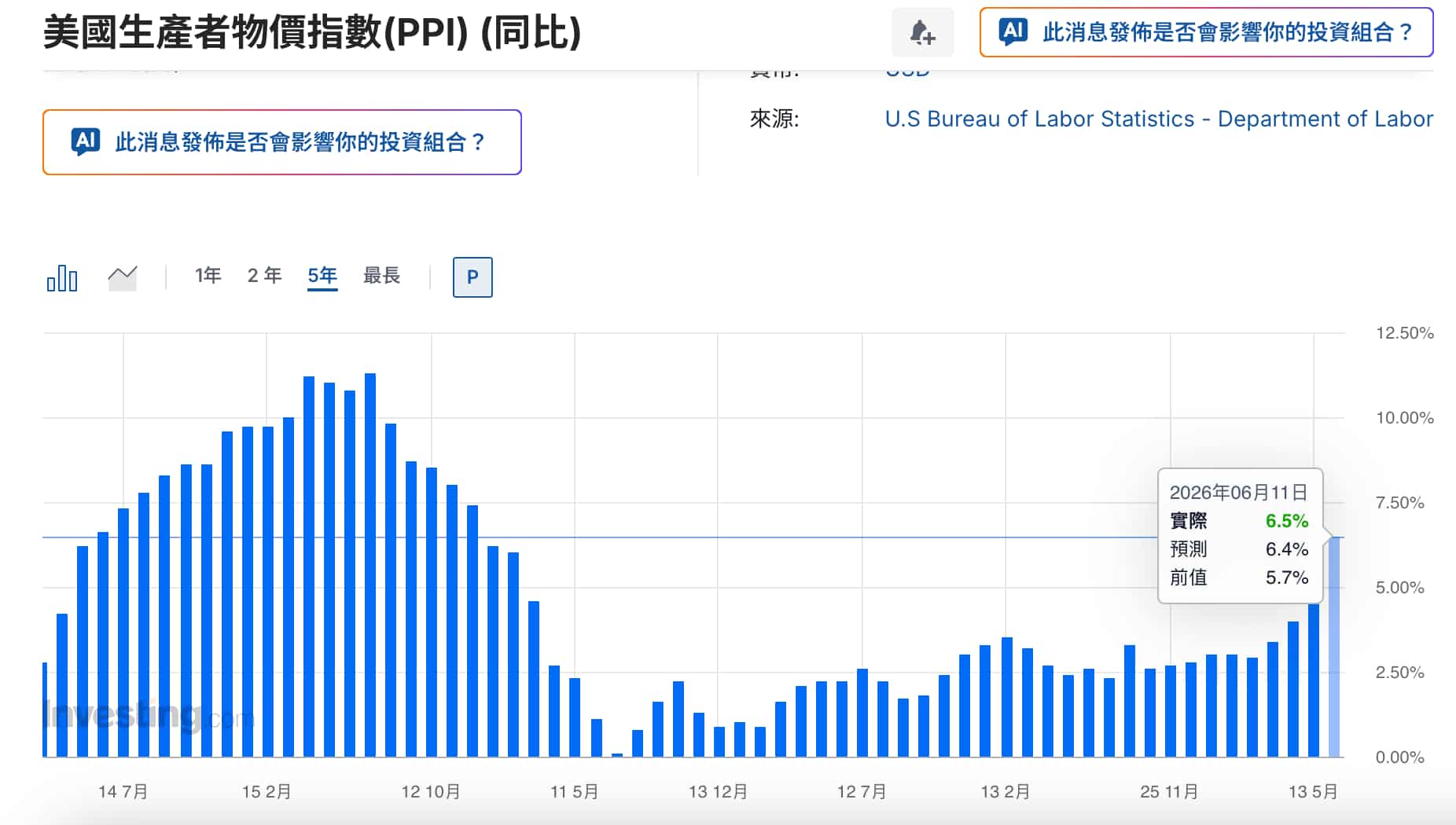Viewport: 1456px width, 825px height.
Task: Open U.S Bureau of Labor Statistics link
Action: [x=1159, y=119]
